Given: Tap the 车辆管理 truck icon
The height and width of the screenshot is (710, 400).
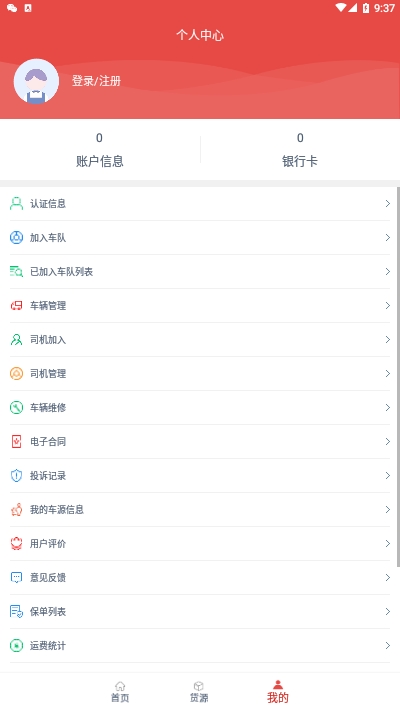Looking at the screenshot, I should 16,306.
